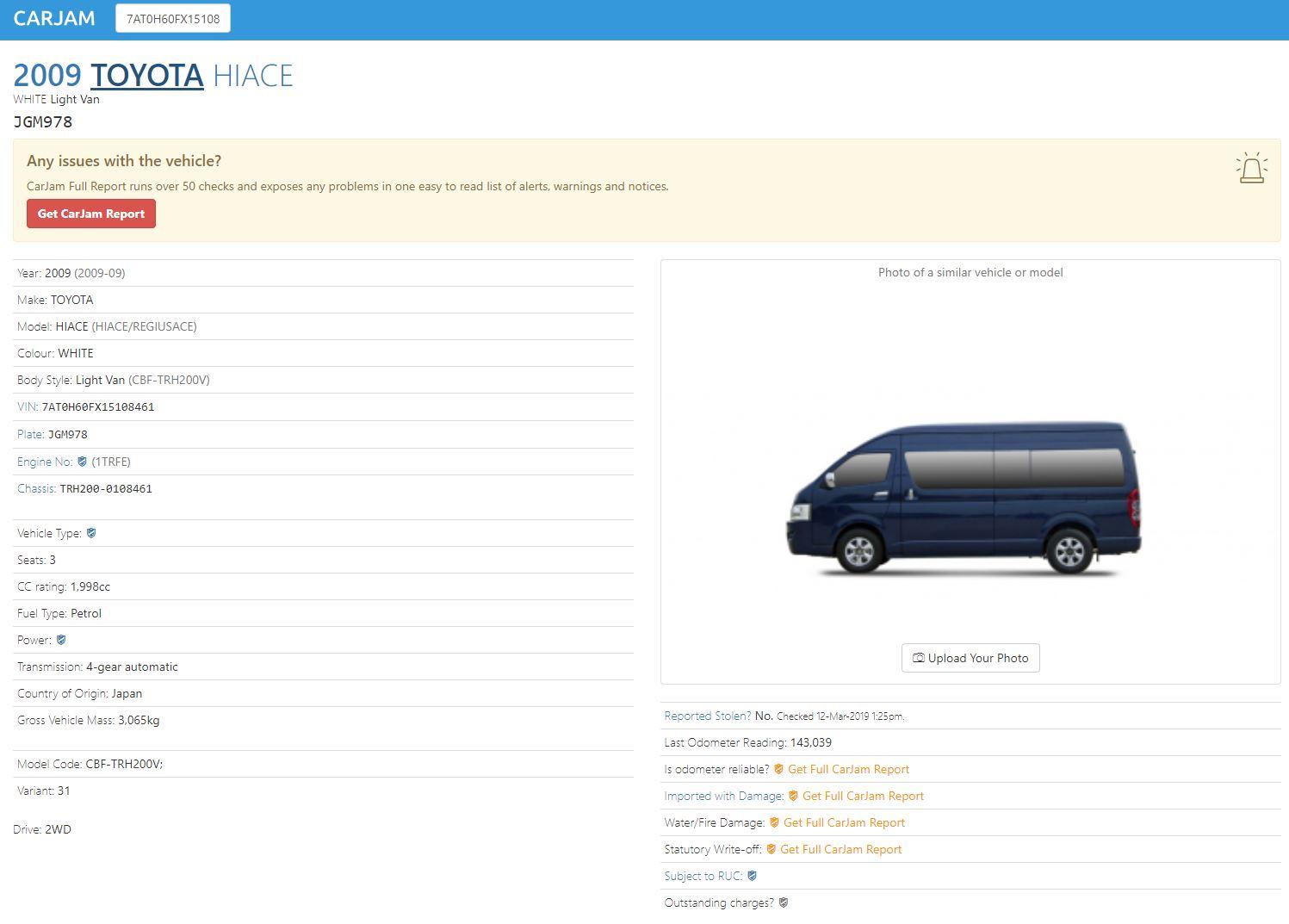This screenshot has height=924, width=1289.
Task: Click the 2009 year in the page title
Action: click(47, 76)
